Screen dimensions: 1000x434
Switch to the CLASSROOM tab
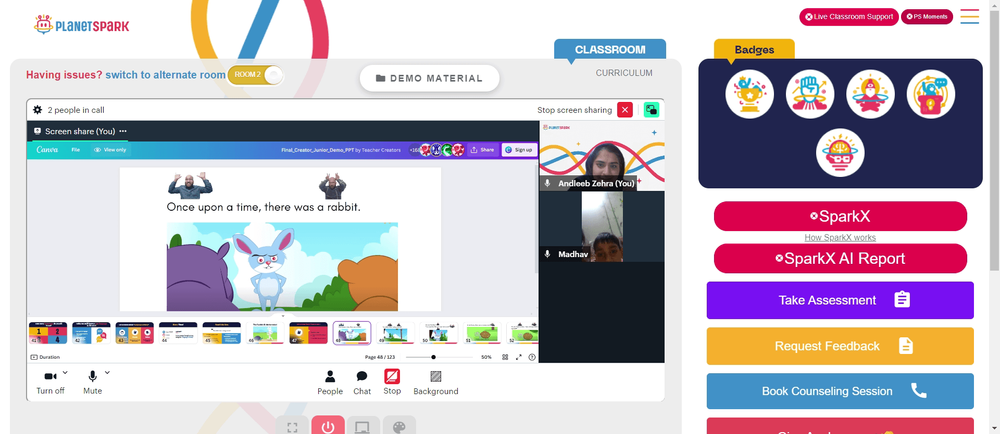[x=610, y=49]
